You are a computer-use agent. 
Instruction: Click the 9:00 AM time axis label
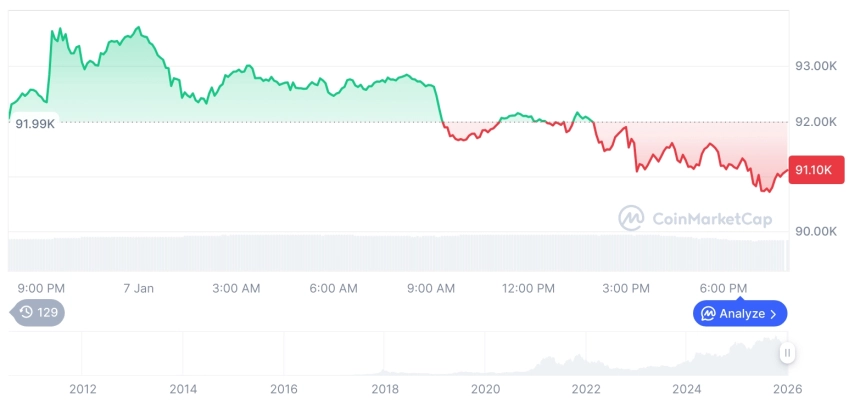coord(431,288)
